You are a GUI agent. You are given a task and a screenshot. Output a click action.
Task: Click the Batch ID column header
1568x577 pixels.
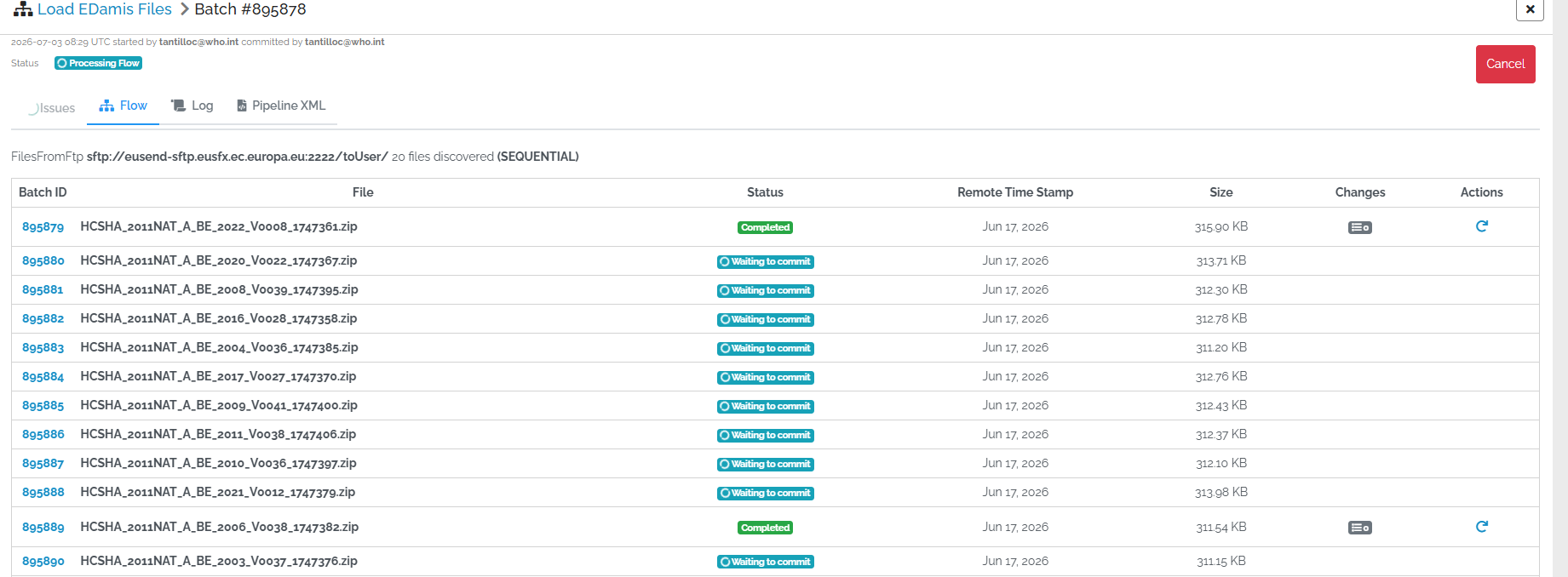point(43,192)
